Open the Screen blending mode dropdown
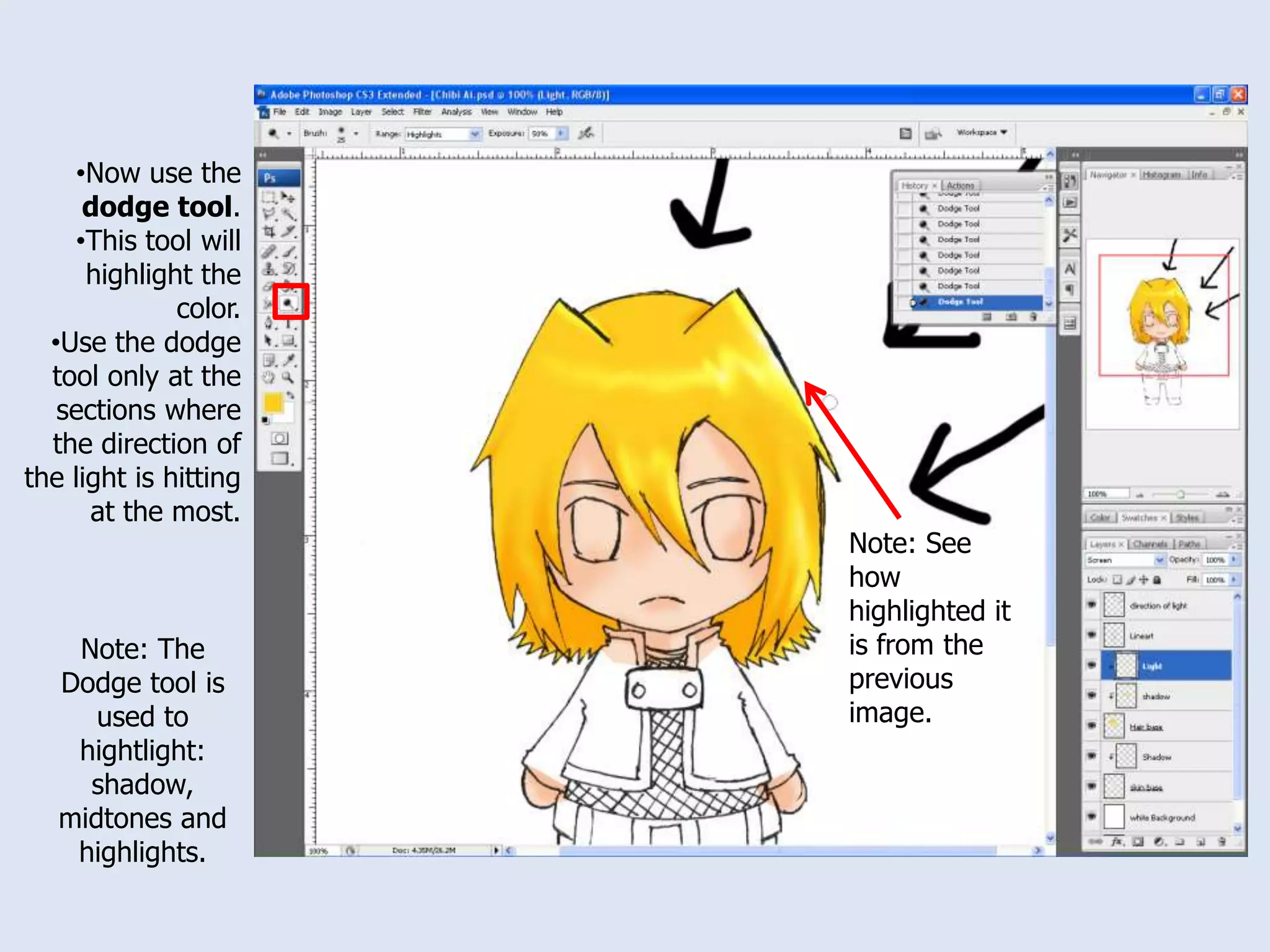The height and width of the screenshot is (952, 1270). click(x=1125, y=560)
